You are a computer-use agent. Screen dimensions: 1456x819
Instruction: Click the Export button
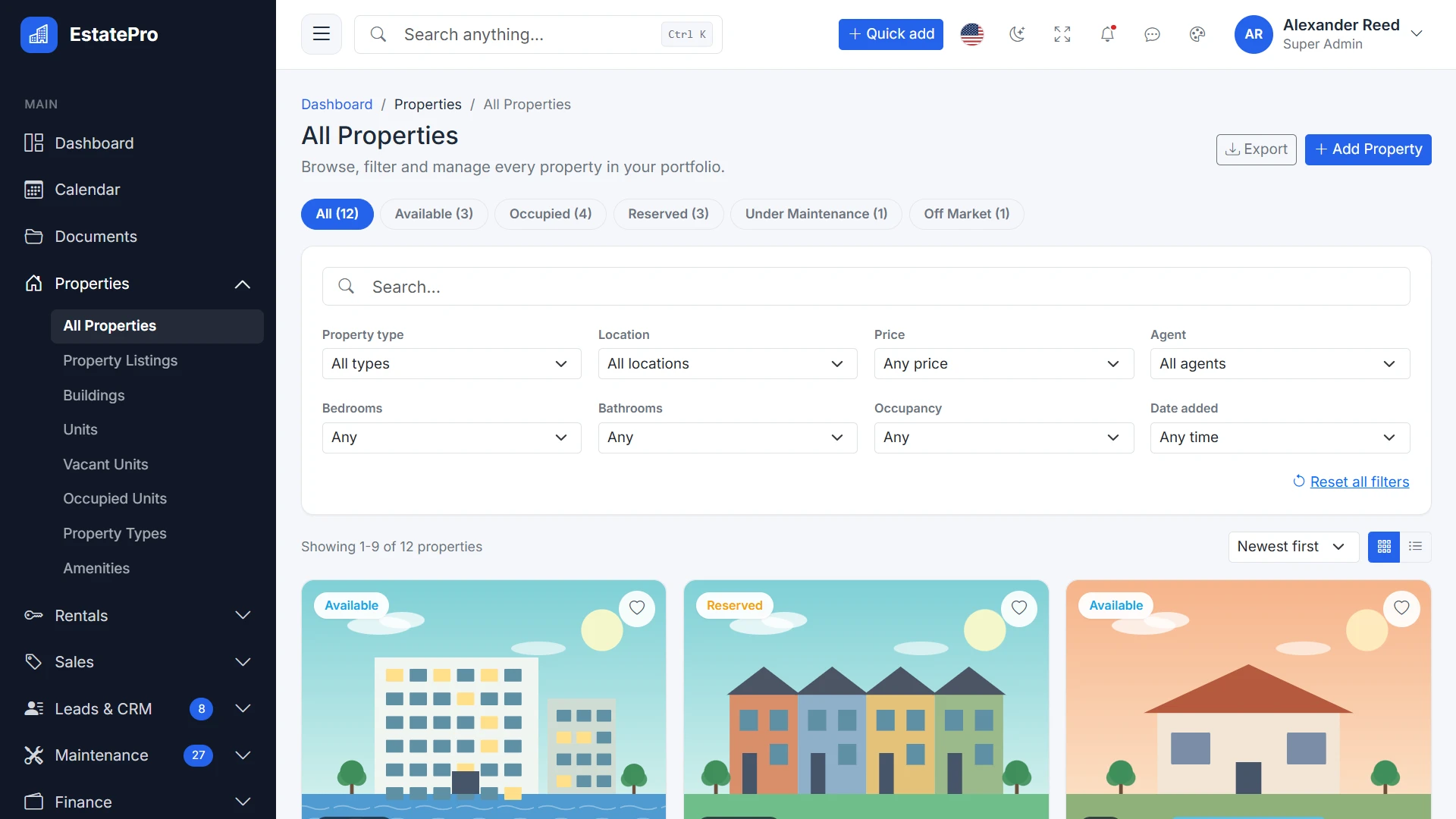click(x=1256, y=149)
